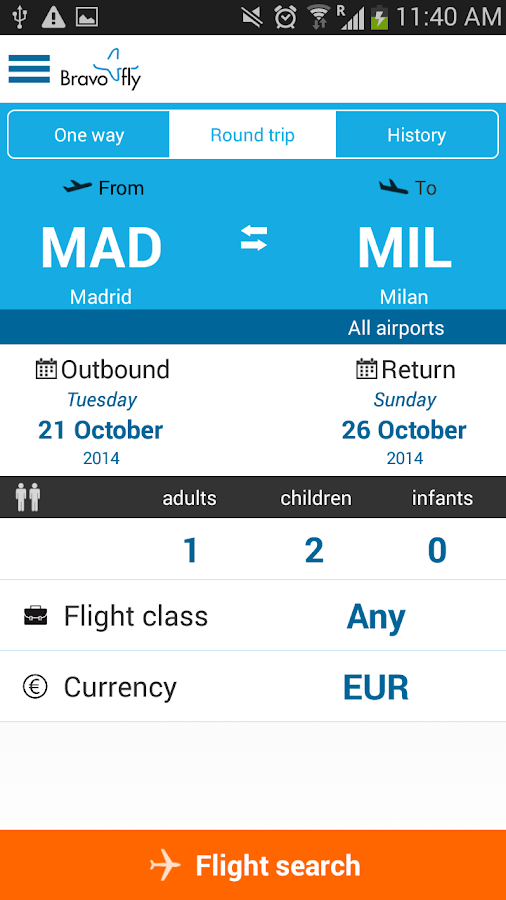The width and height of the screenshot is (506, 900).
Task: Open Currency selector showing EUR
Action: (x=253, y=686)
